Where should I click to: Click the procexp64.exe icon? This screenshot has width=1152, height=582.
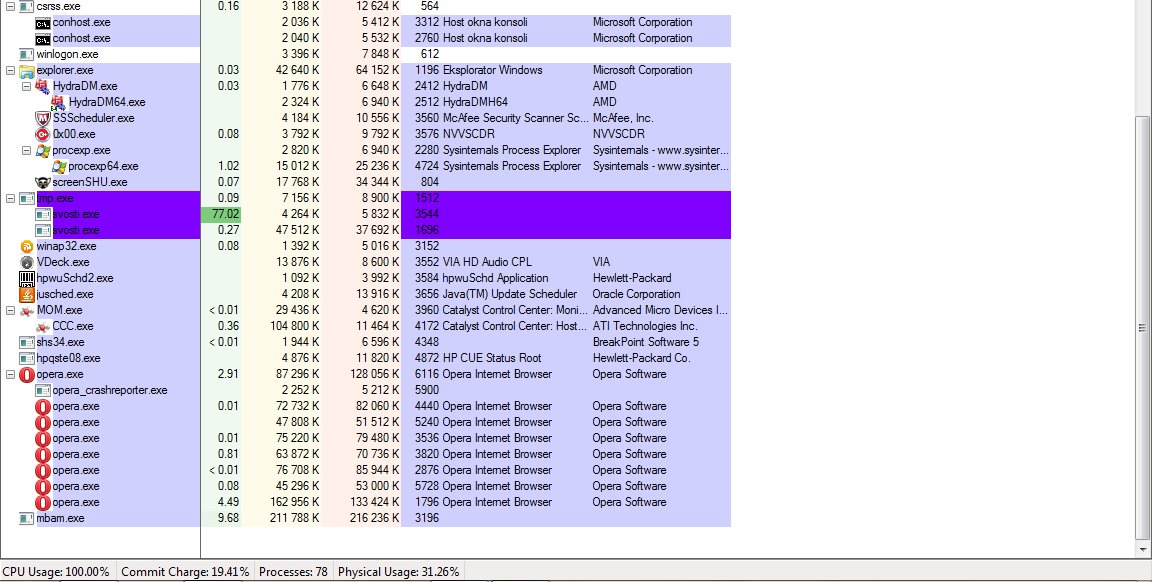59,167
